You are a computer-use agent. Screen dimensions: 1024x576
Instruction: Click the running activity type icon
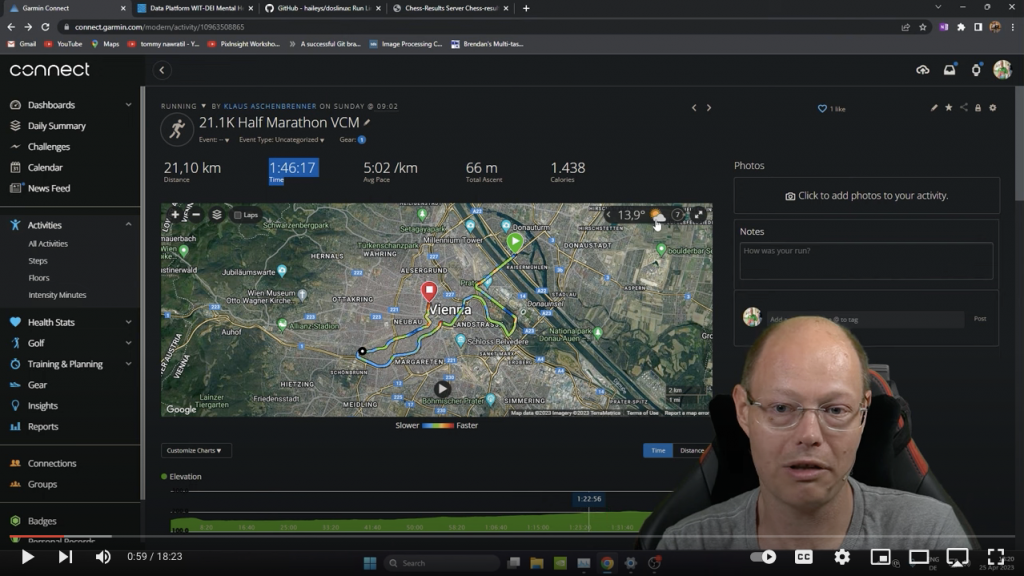tap(177, 129)
